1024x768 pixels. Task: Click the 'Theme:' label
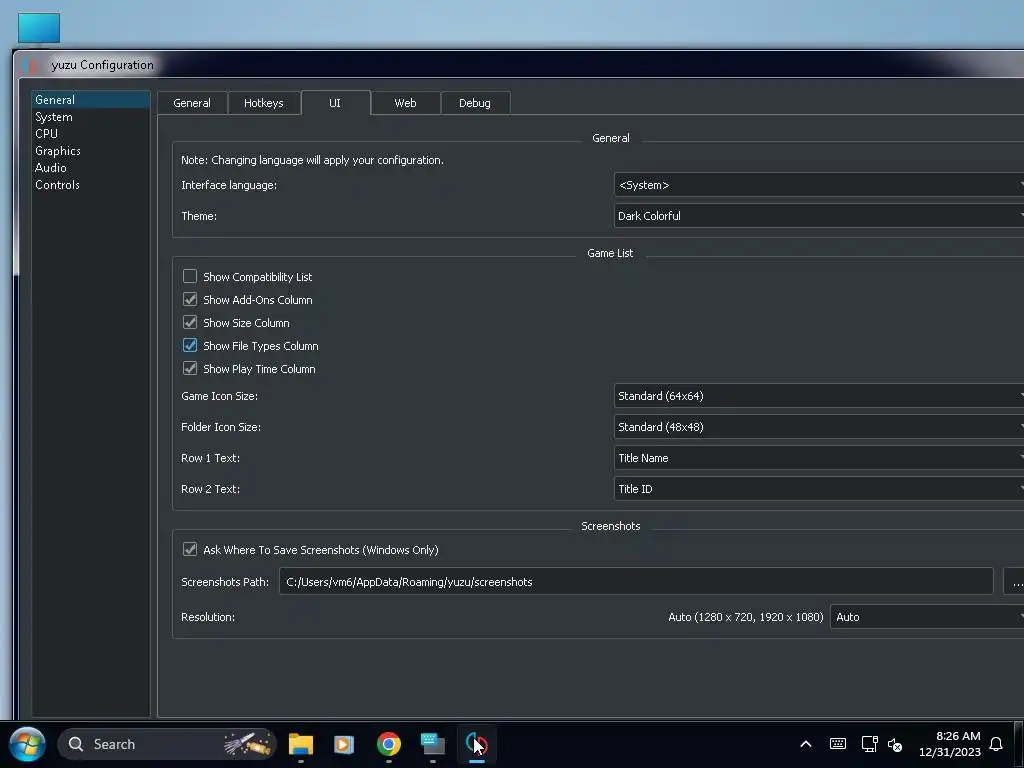(x=199, y=216)
